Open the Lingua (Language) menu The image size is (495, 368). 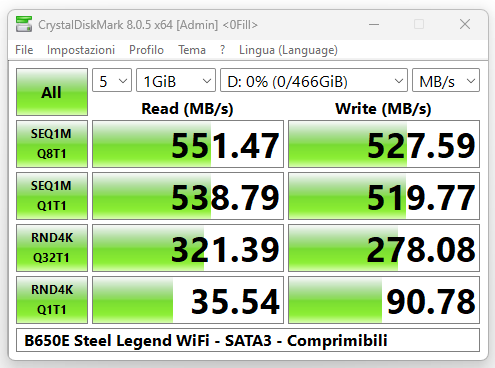pos(288,50)
